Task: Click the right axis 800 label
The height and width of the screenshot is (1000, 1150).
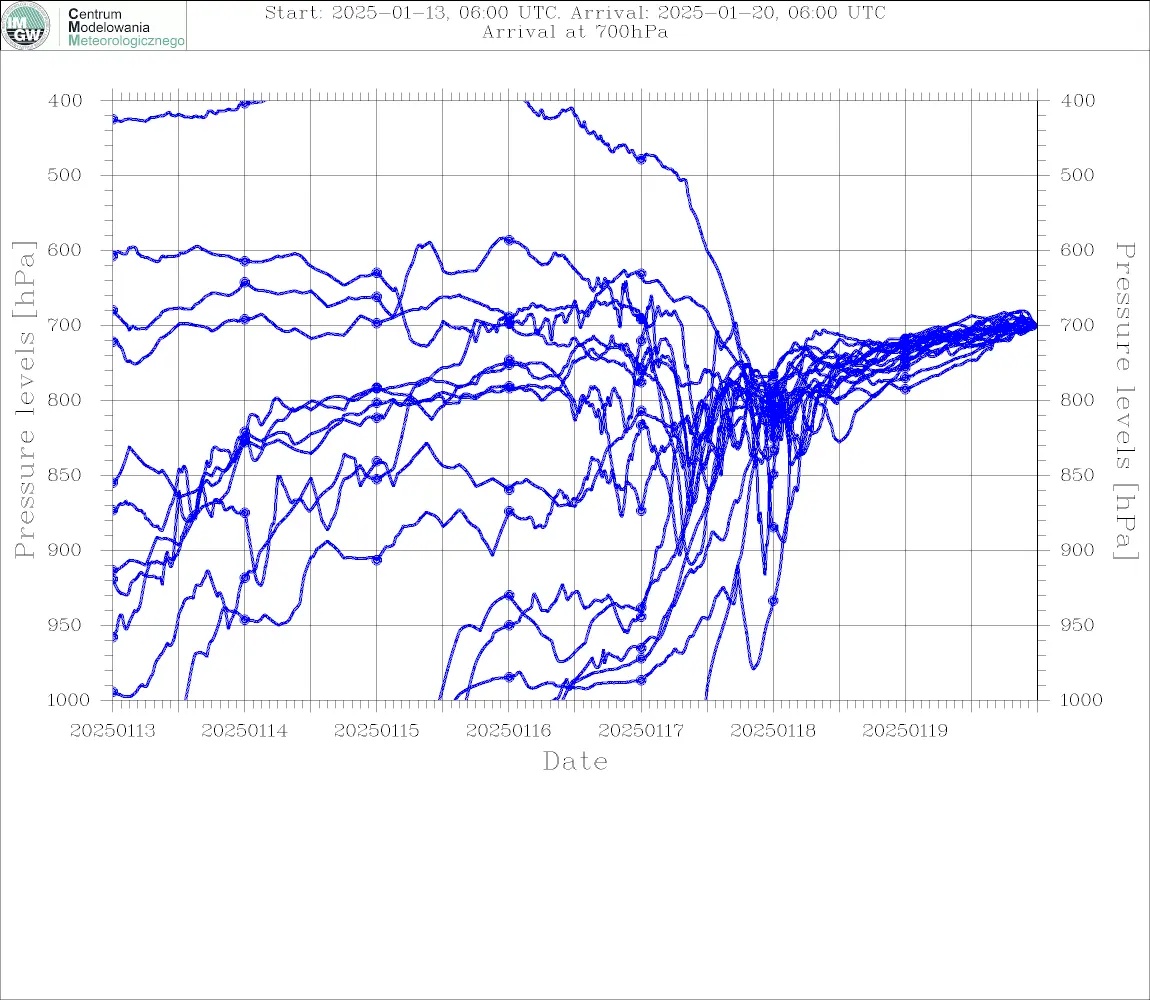Action: tap(1077, 401)
